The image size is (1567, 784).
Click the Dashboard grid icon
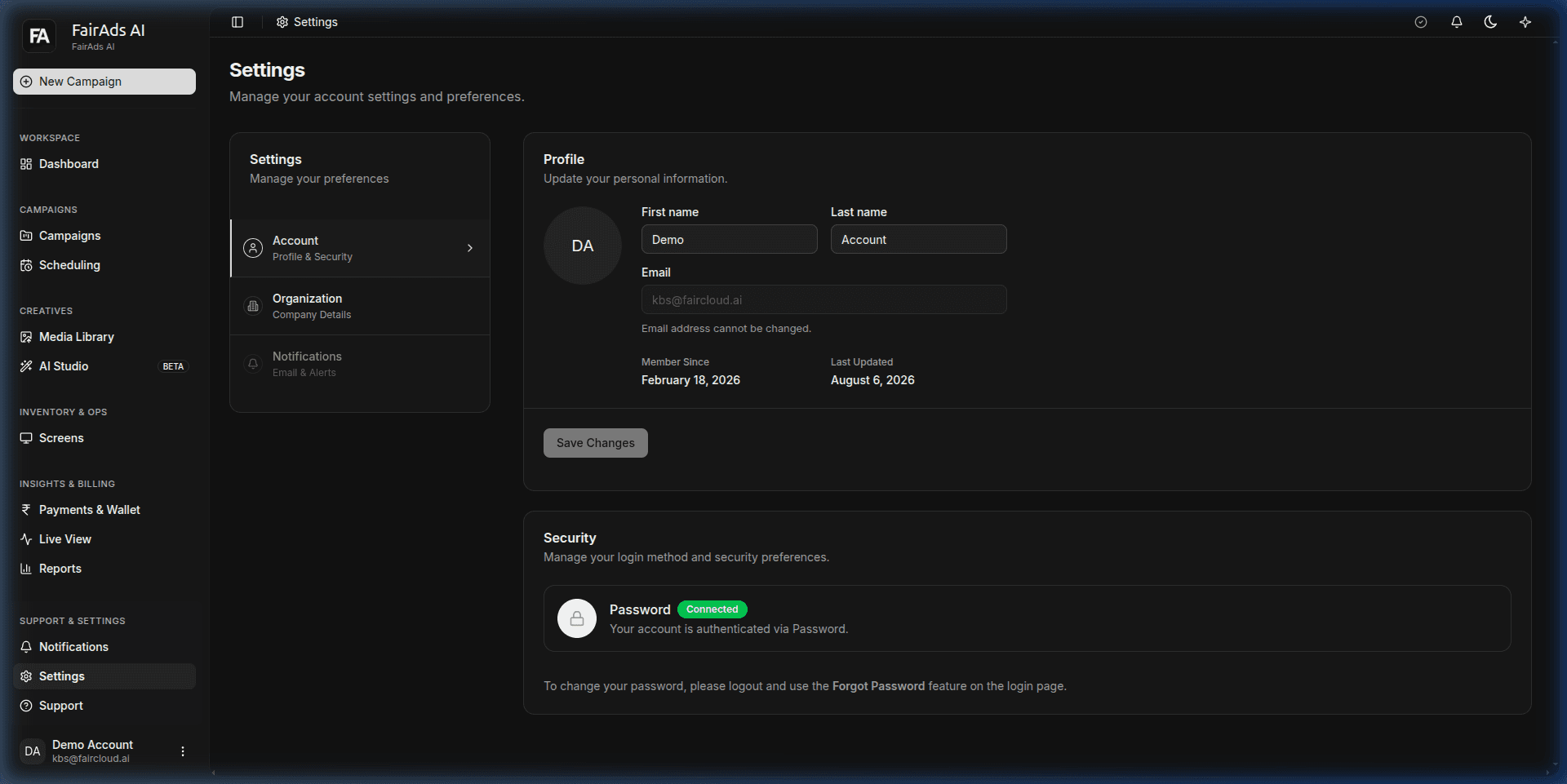(26, 164)
